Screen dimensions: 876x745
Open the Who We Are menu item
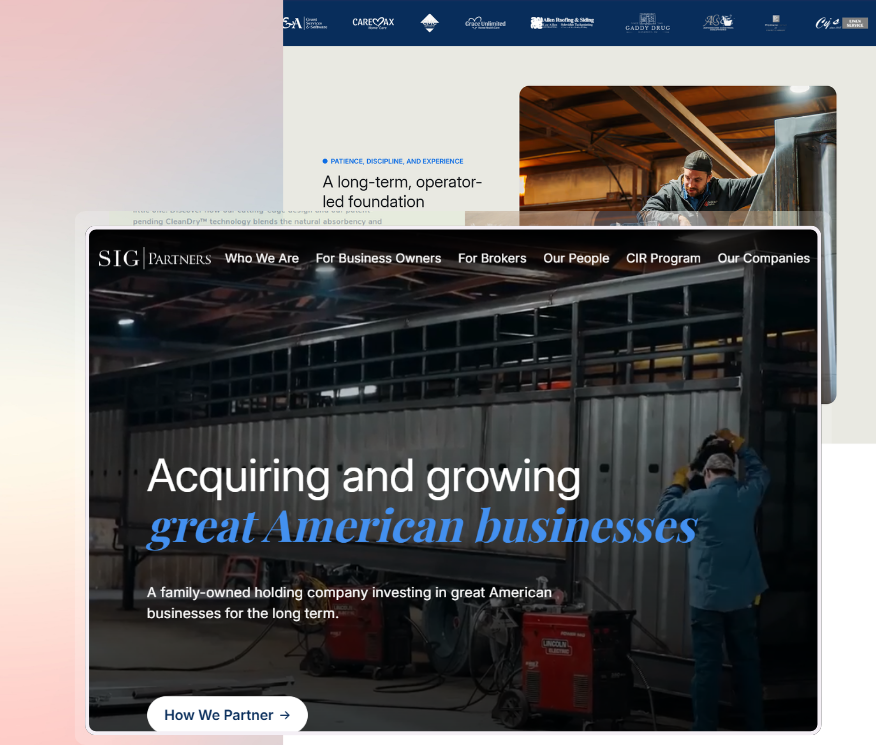[262, 258]
